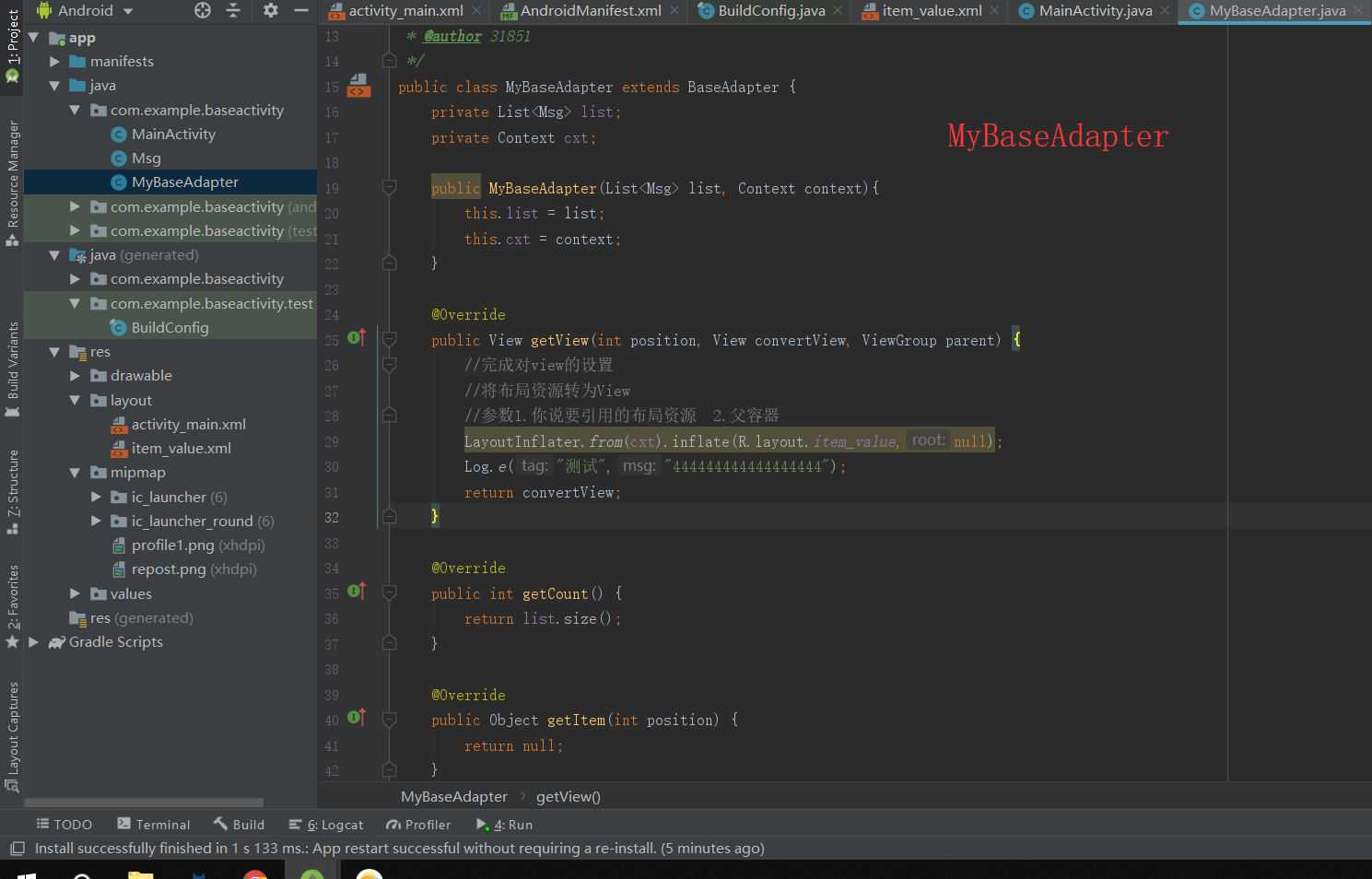Toggle code fold at getItem method

pos(390,720)
